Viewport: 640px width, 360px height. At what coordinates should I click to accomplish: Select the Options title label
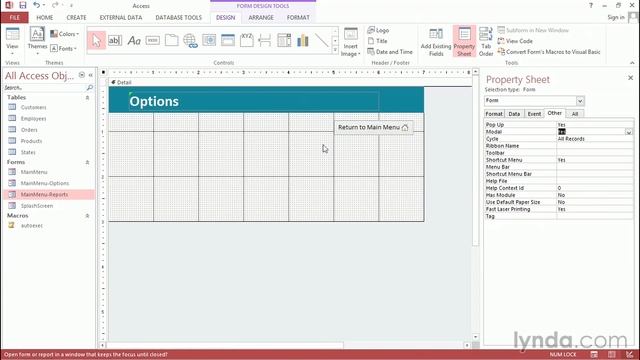[253, 101]
